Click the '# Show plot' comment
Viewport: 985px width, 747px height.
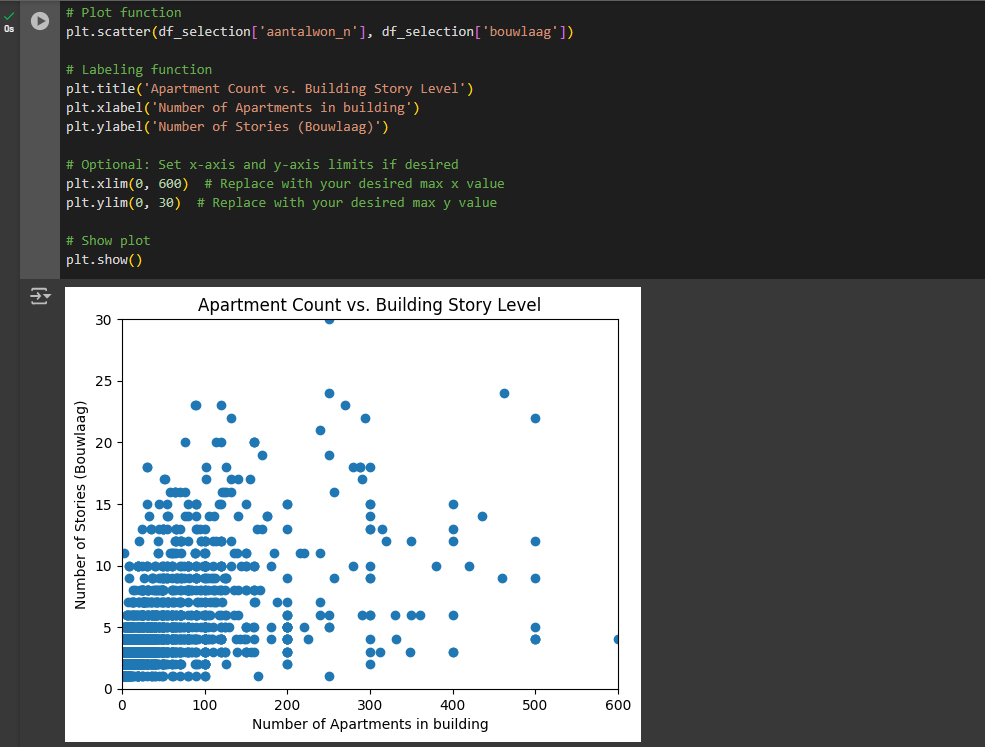tap(108, 241)
